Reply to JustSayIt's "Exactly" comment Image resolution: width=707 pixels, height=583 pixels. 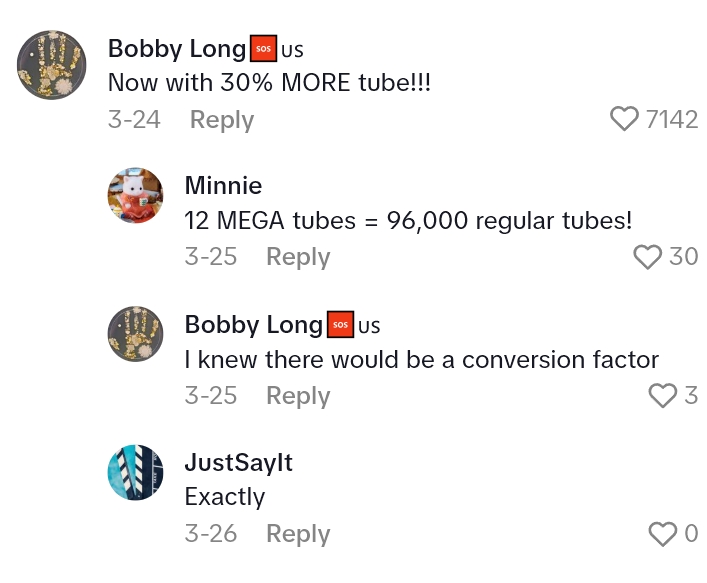(298, 534)
